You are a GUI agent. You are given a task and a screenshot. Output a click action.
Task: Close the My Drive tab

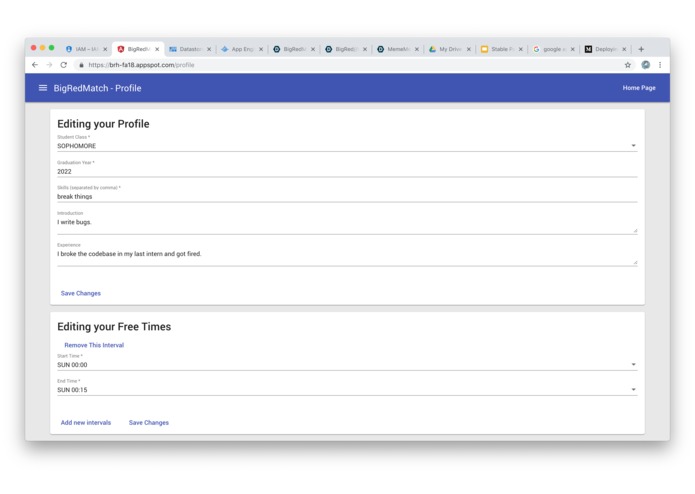[469, 49]
